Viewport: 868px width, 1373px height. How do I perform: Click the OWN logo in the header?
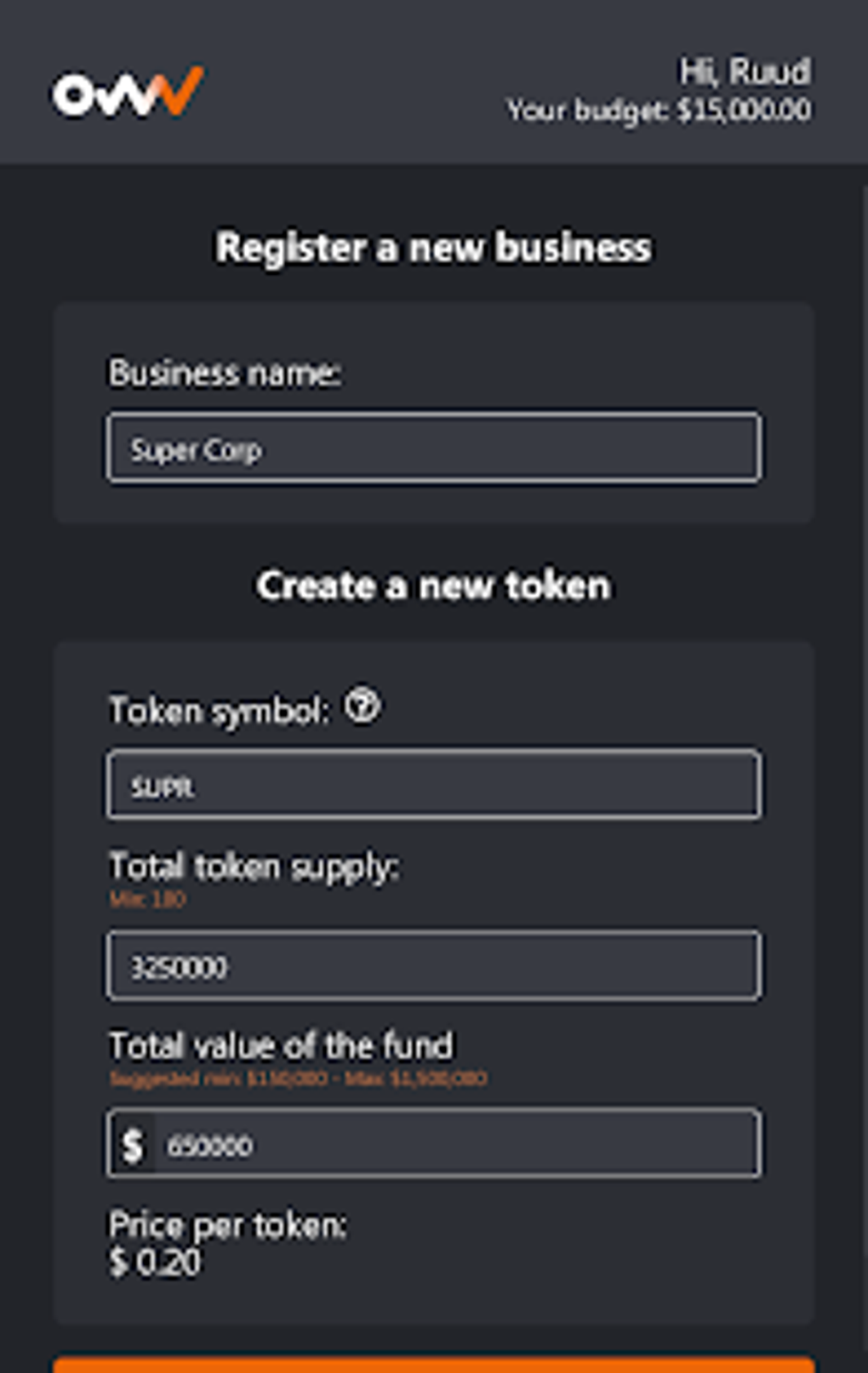tap(128, 92)
